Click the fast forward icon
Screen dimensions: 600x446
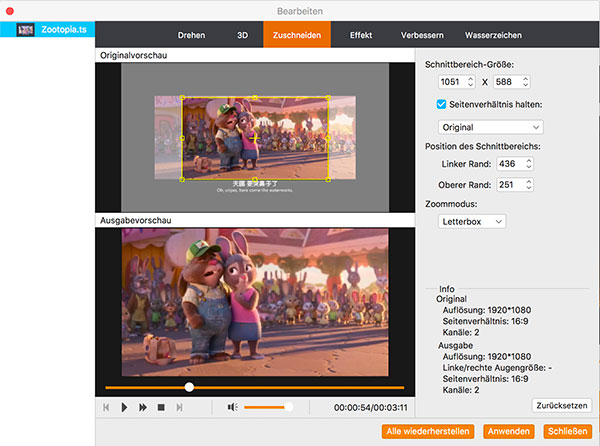143,407
